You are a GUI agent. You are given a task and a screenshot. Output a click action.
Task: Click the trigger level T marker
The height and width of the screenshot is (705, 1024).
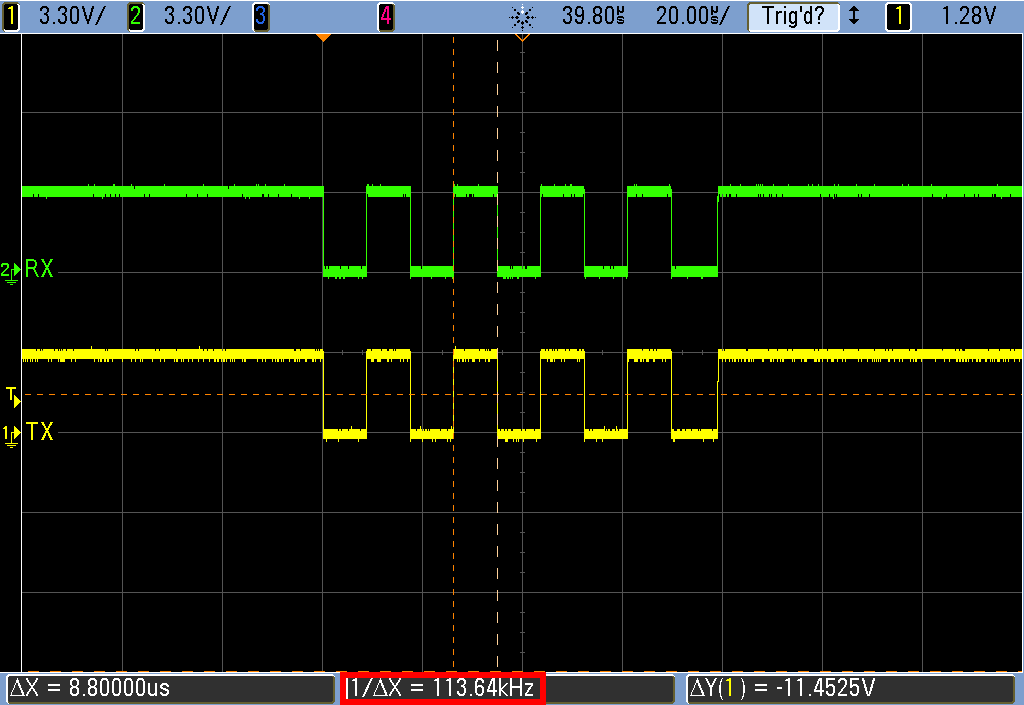click(11, 396)
